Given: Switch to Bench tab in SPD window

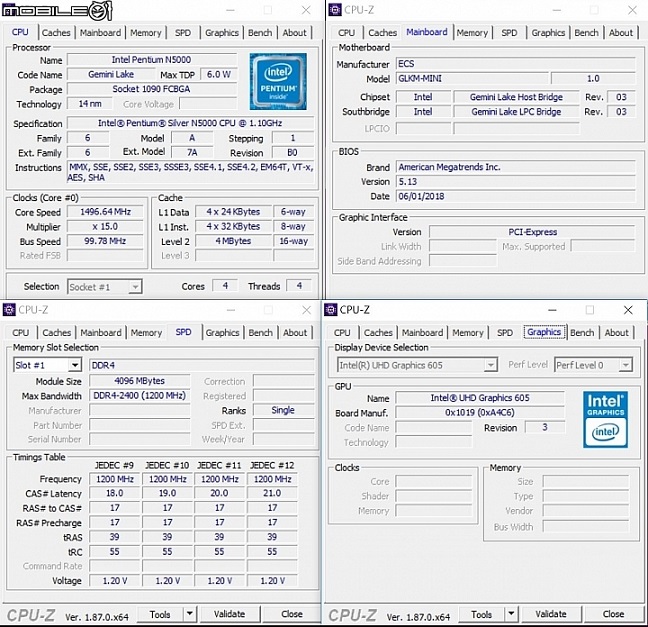Looking at the screenshot, I should point(260,333).
